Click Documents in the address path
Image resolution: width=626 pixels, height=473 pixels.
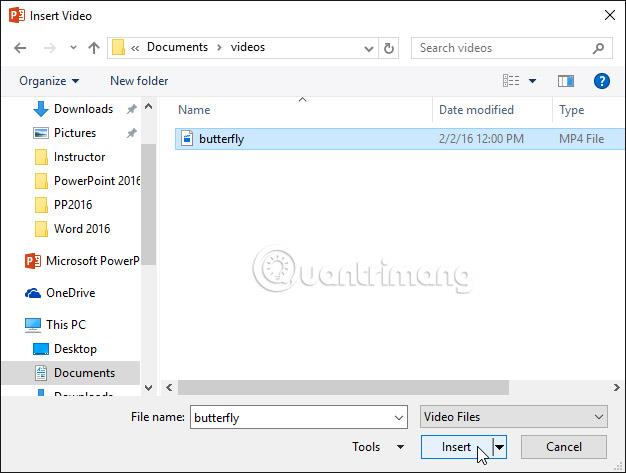pyautogui.click(x=177, y=47)
